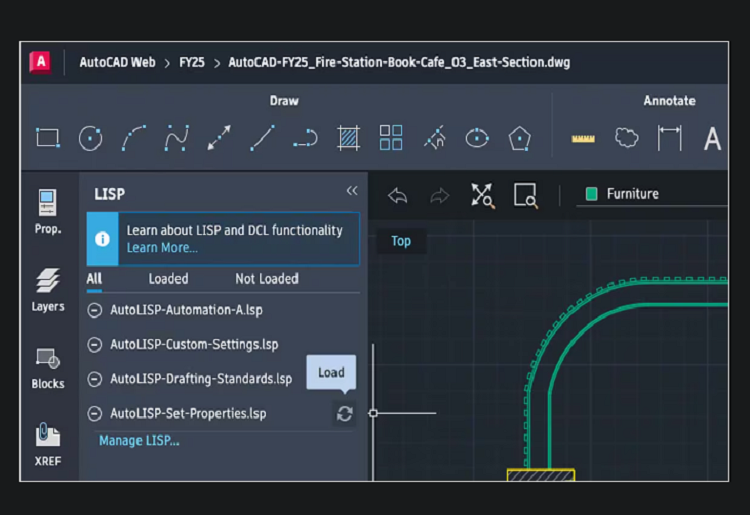Image resolution: width=750 pixels, height=515 pixels.
Task: Toggle the circle icon beside AutoLISP-Set-Properties.lsp
Action: coord(95,414)
